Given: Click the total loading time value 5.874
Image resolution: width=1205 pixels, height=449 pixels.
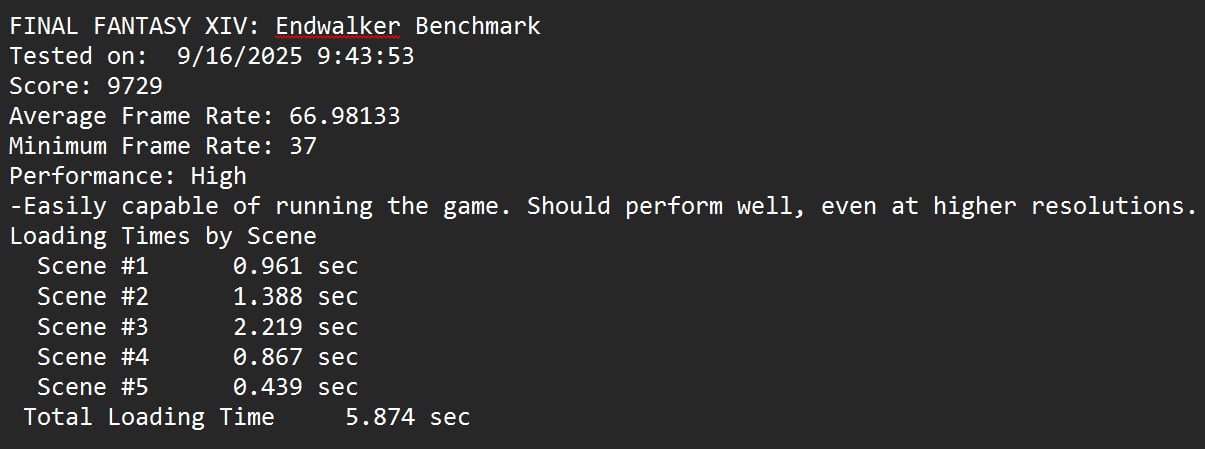Looking at the screenshot, I should point(380,416).
